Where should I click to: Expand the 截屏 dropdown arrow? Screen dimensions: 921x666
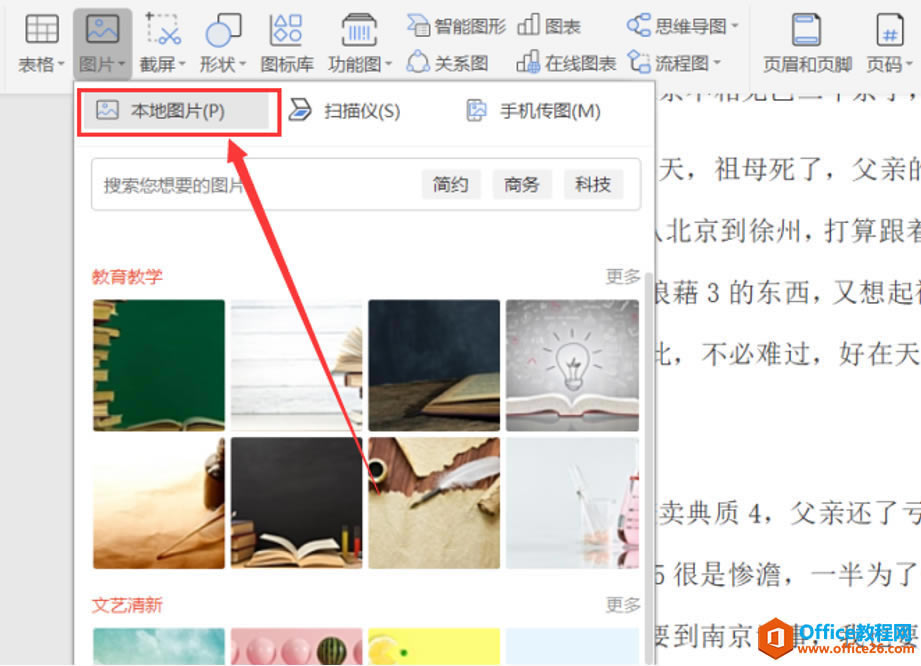pos(182,63)
